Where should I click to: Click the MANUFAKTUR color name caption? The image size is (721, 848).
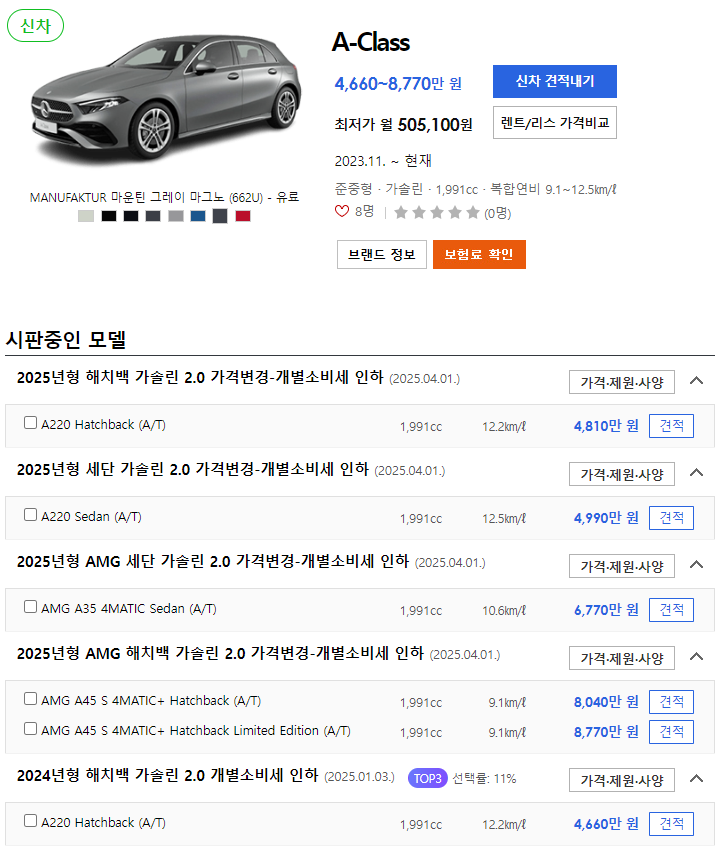(164, 197)
